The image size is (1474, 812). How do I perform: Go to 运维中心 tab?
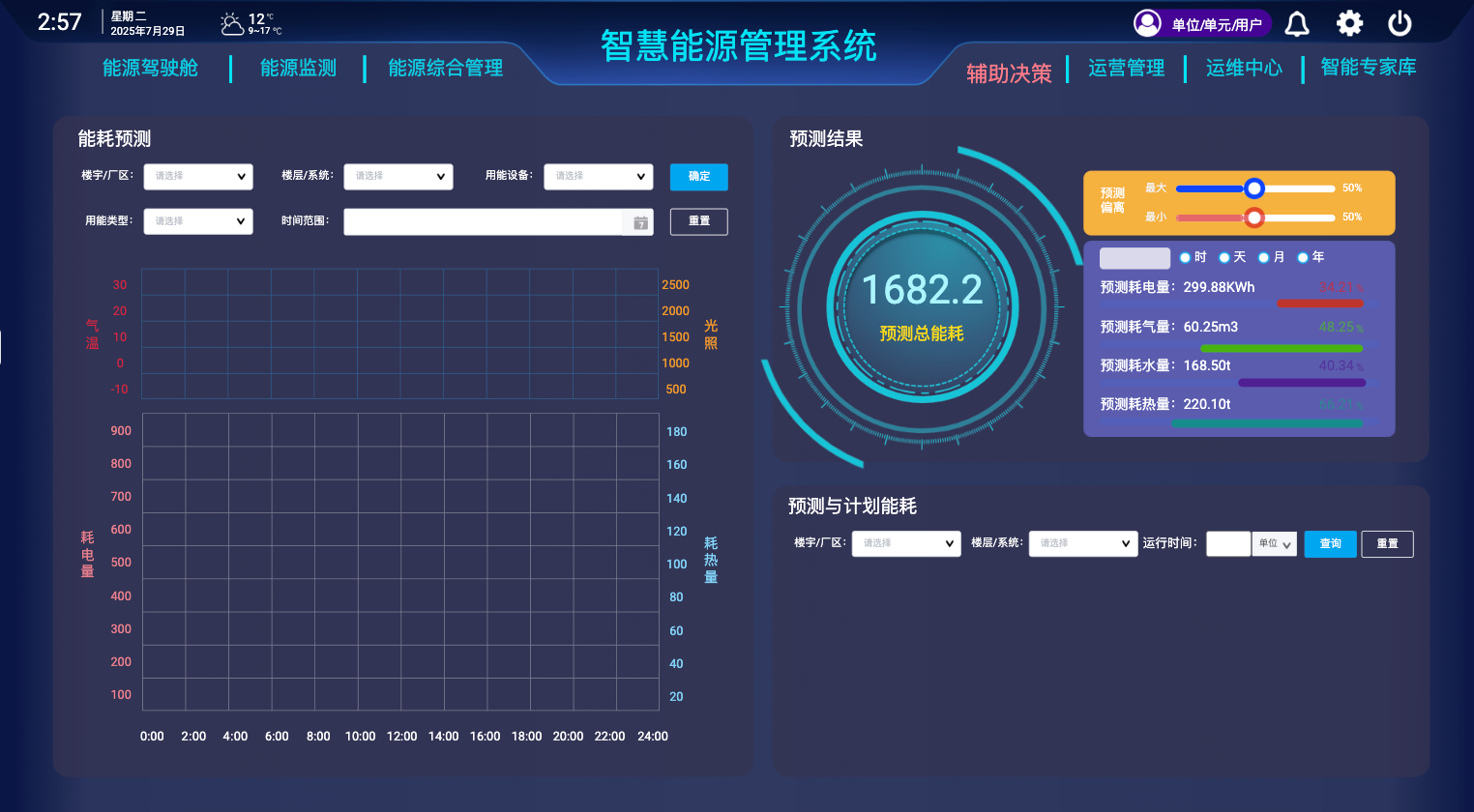[1244, 68]
